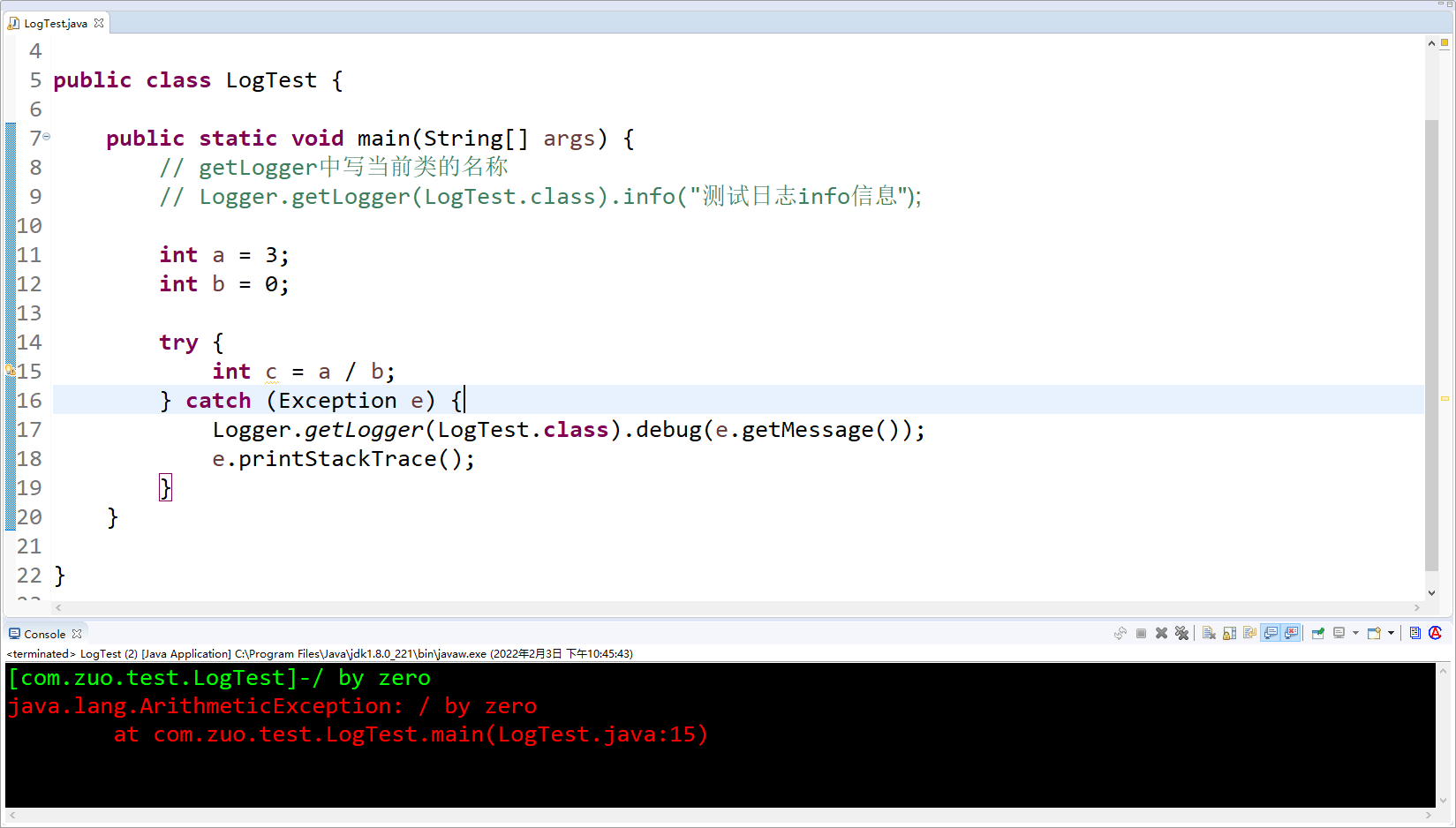Viewport: 1456px width, 828px height.
Task: Toggle show console when standard out changes
Action: [x=1271, y=633]
